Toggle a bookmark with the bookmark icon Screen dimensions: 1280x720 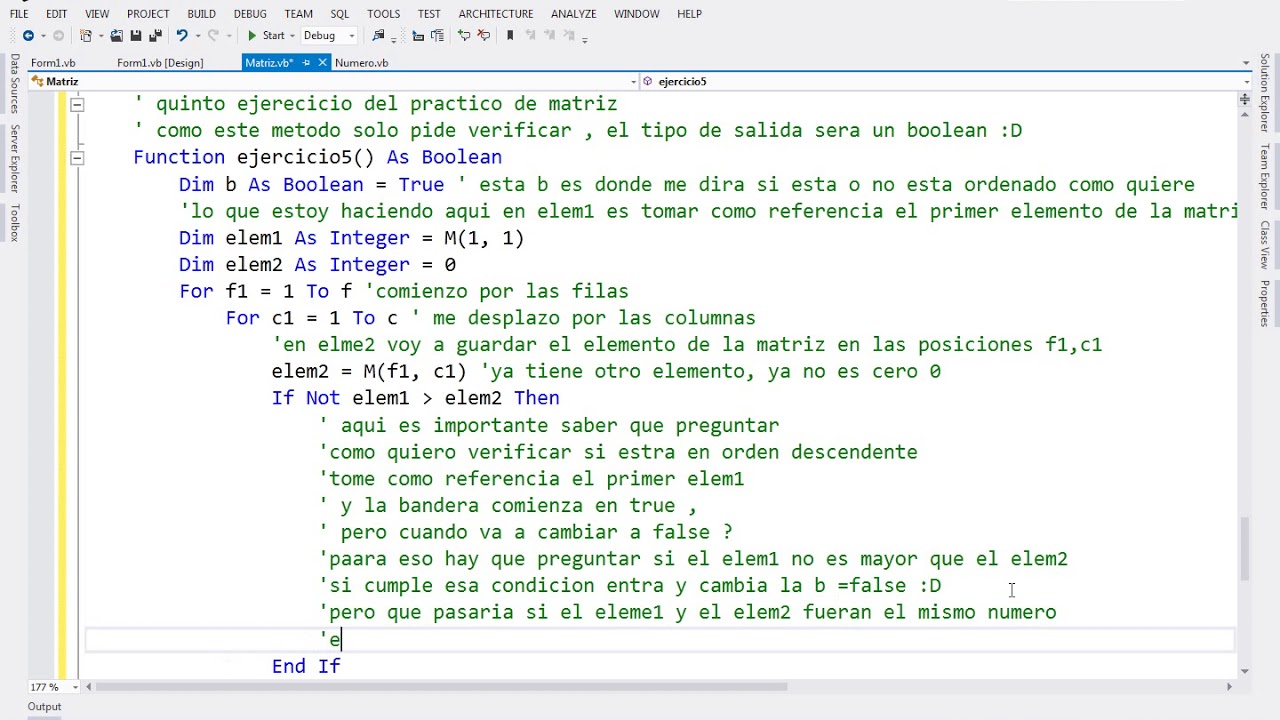coord(510,35)
